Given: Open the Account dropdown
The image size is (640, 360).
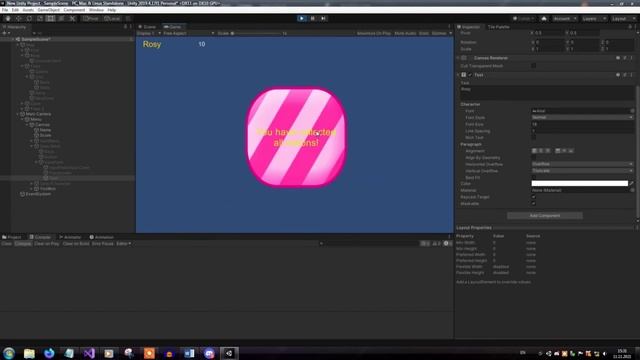Looking at the screenshot, I should [x=565, y=19].
